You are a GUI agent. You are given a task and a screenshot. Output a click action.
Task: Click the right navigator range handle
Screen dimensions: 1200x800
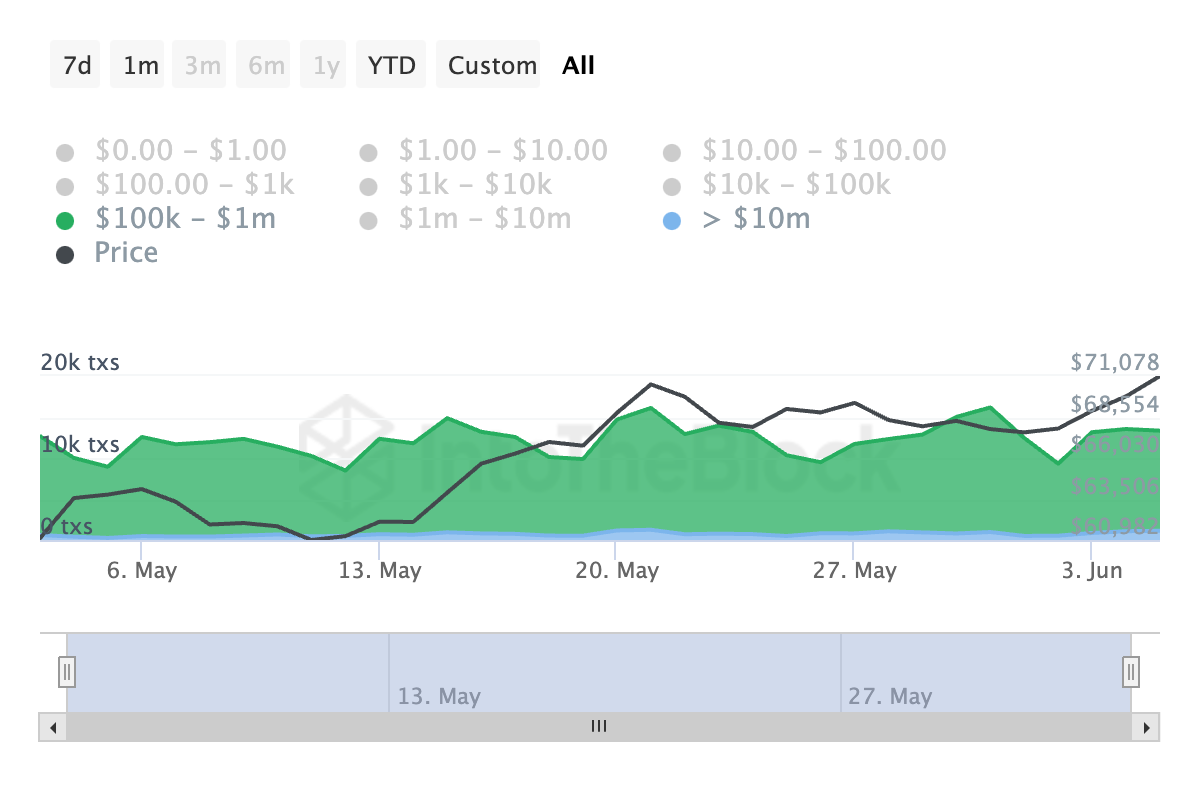pos(1131,670)
